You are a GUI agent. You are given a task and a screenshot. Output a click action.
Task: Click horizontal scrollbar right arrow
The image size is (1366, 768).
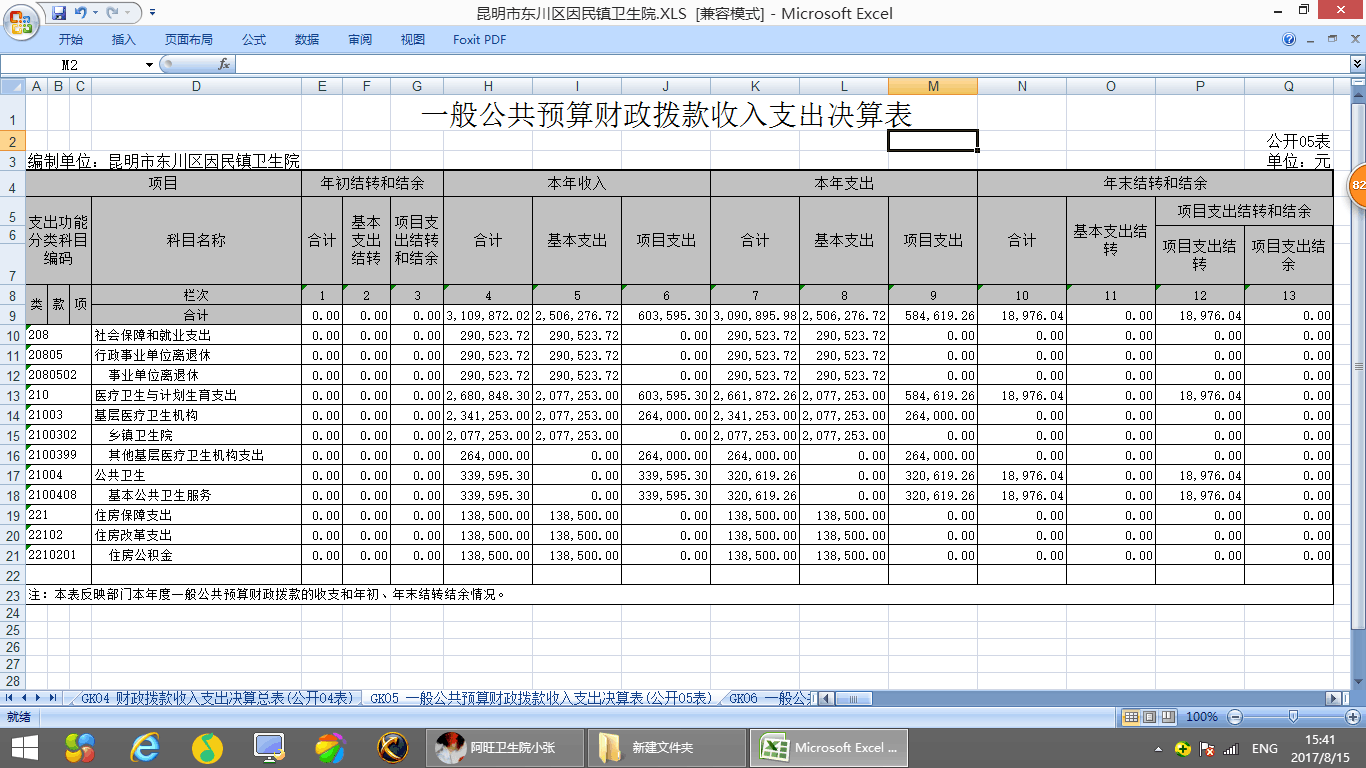(x=1332, y=697)
